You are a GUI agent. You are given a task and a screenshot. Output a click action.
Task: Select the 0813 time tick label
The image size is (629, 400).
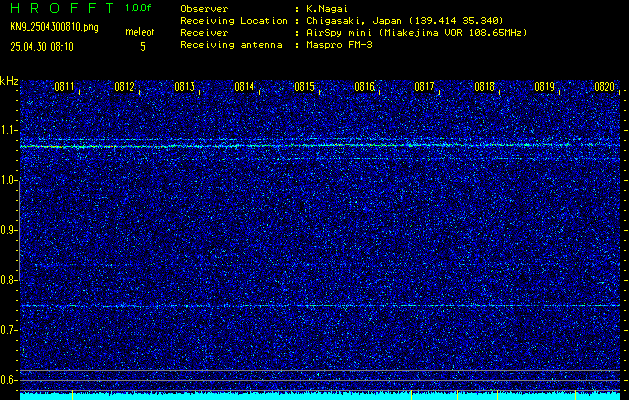[185, 87]
